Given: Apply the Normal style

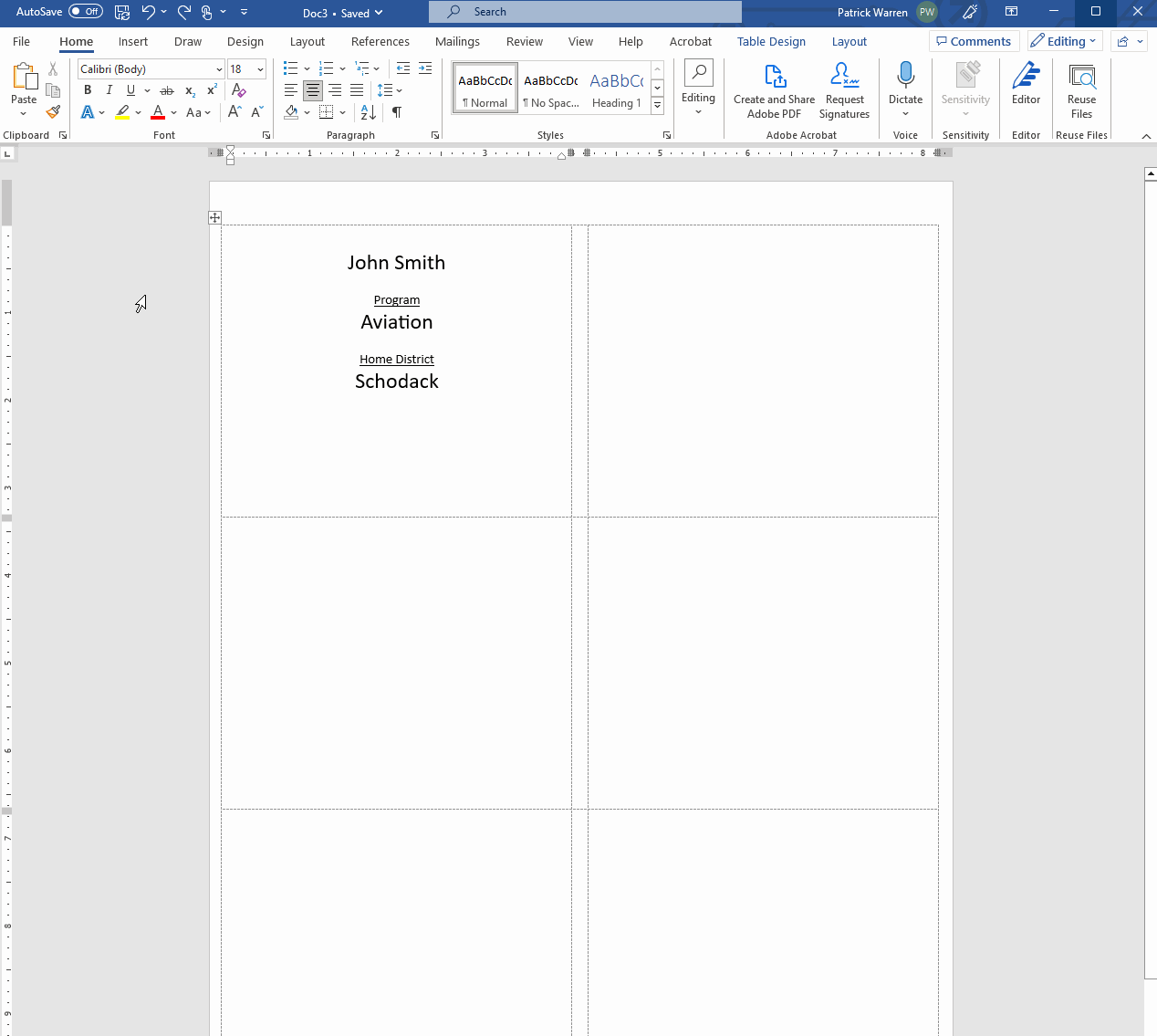Looking at the screenshot, I should (485, 88).
